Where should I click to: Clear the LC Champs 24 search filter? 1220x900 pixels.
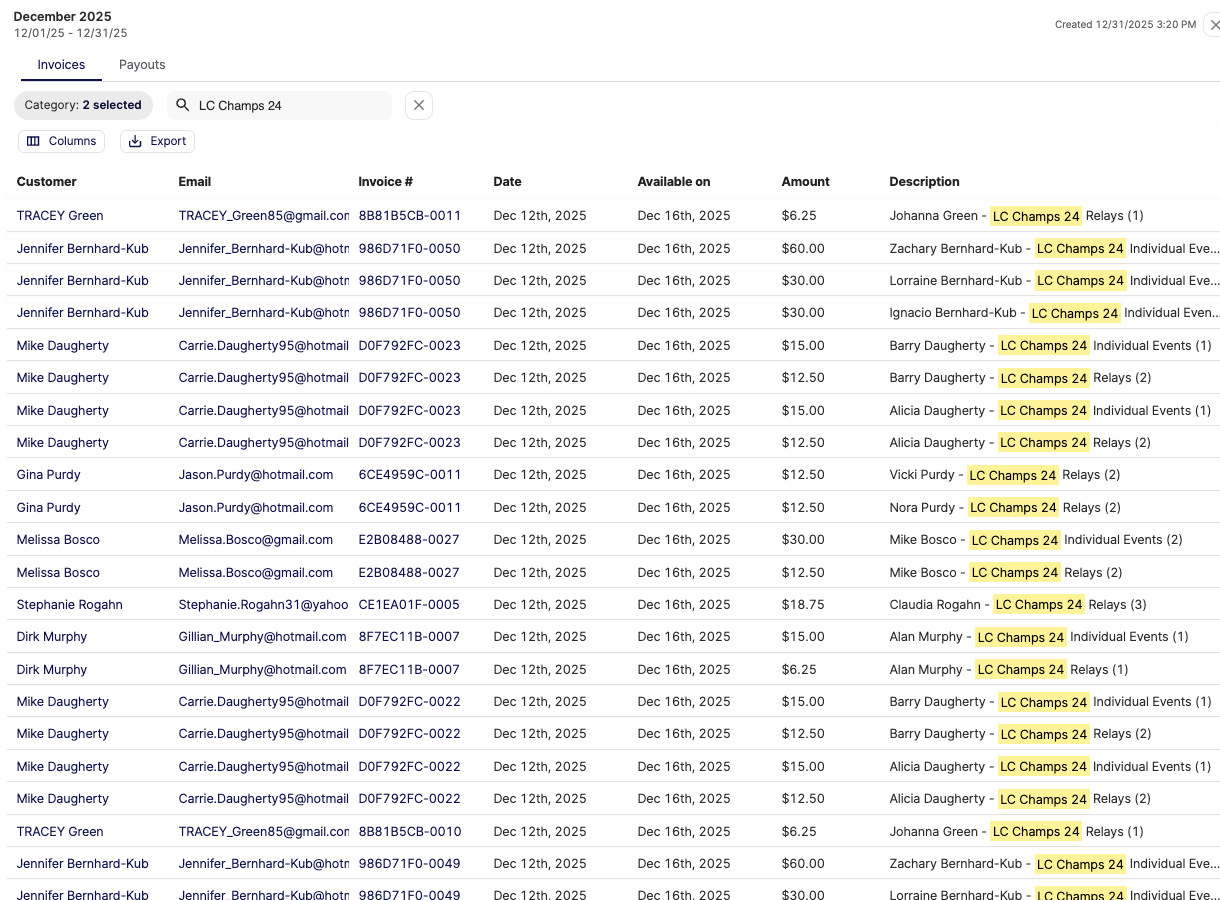(418, 105)
